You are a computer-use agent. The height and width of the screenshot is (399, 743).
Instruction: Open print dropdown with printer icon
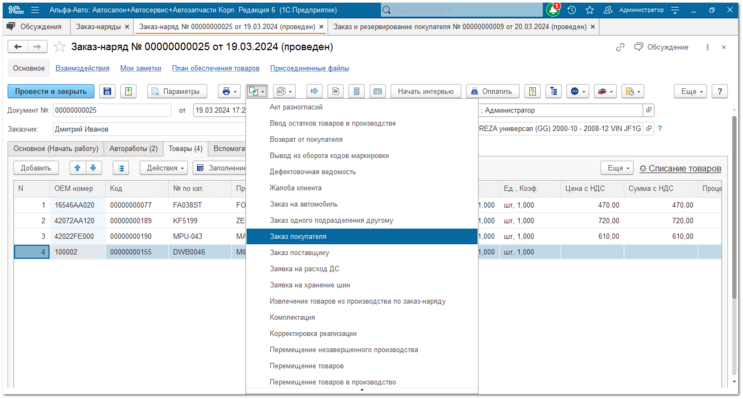(229, 91)
